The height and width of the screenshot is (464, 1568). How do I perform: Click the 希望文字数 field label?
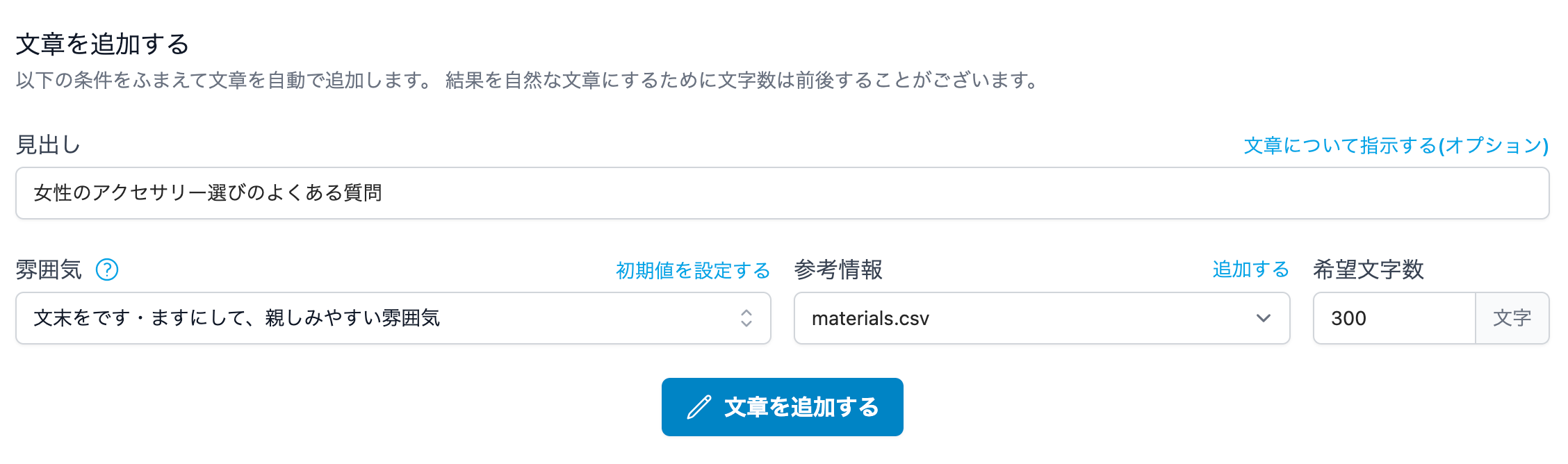1368,270
